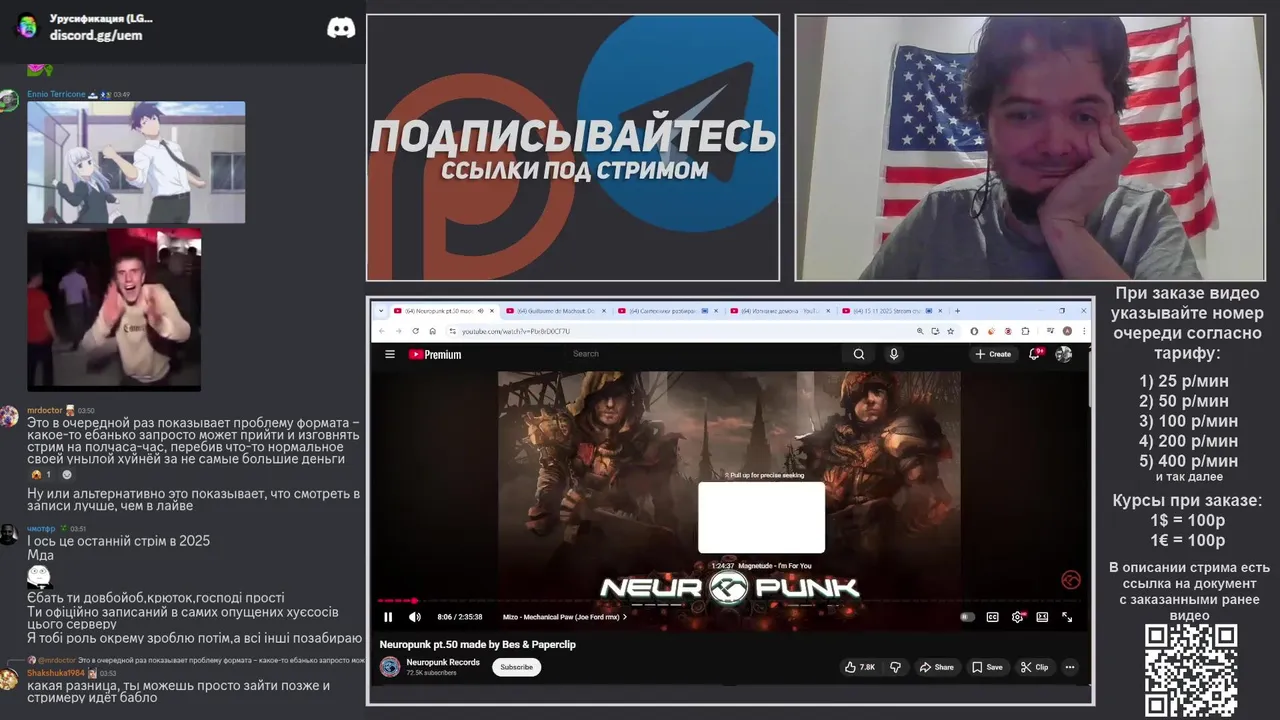Open the dancing man GIF in chat
The width and height of the screenshot is (1280, 720).
pos(114,309)
